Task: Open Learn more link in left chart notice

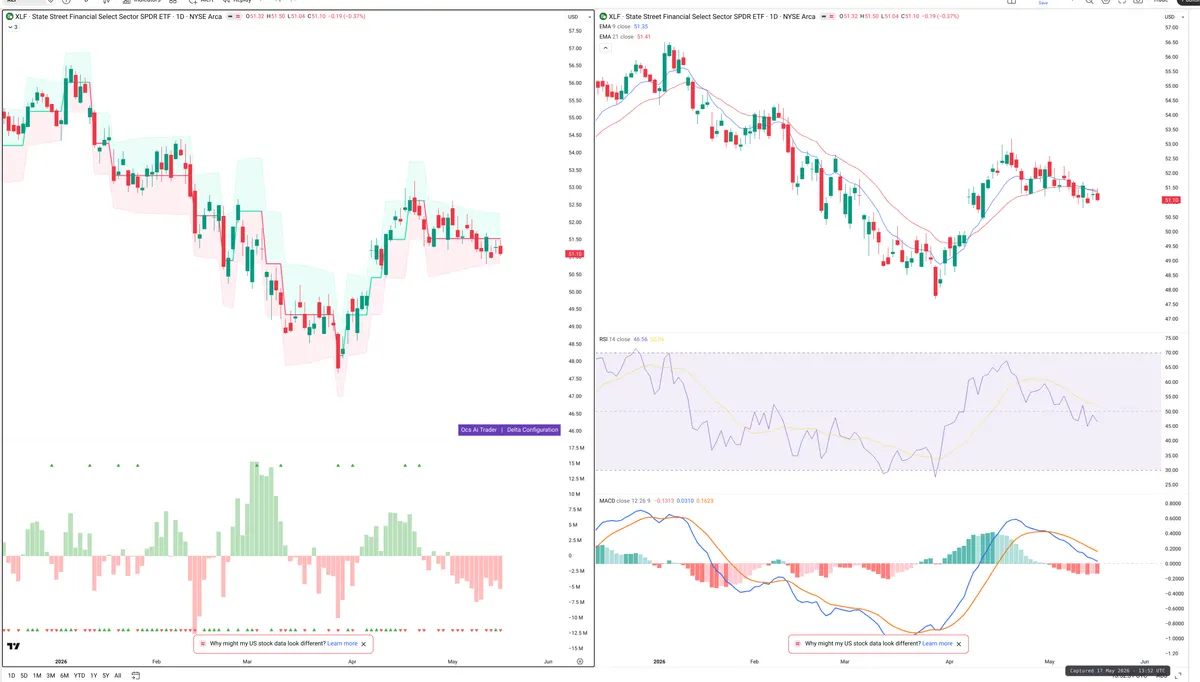Action: coord(340,644)
